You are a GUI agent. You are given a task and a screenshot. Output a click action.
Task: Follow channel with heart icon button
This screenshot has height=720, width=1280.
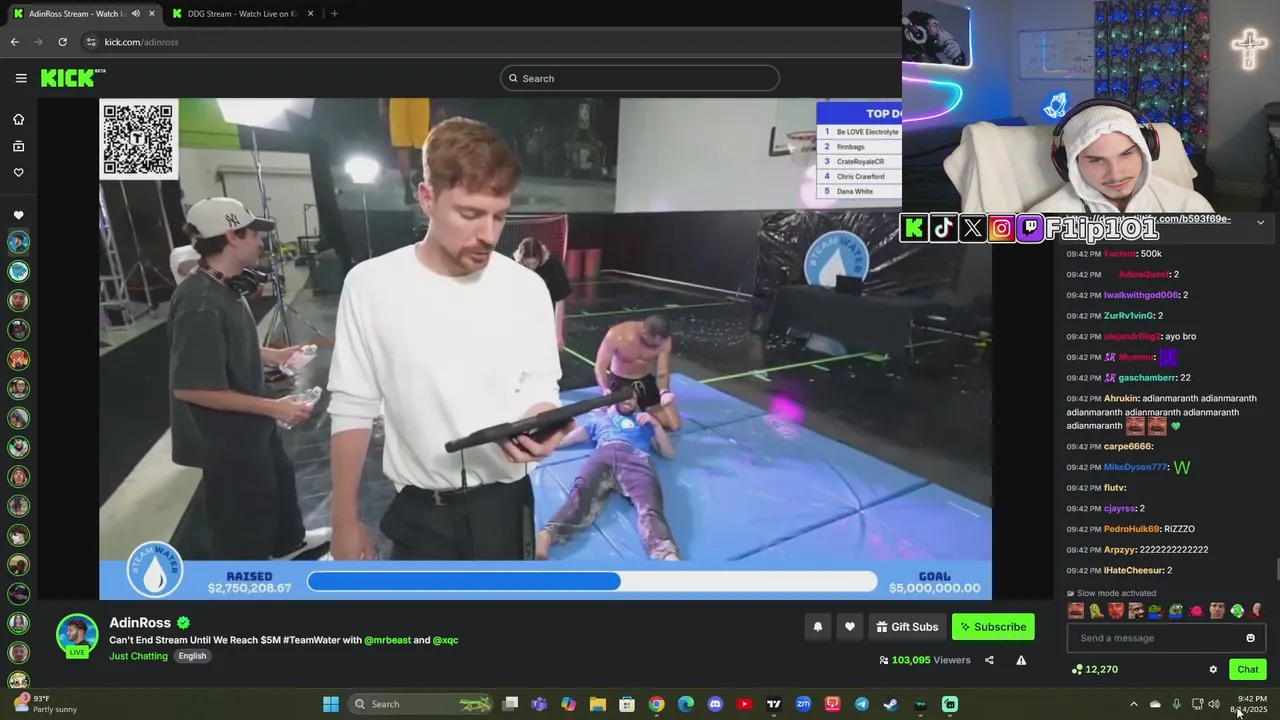[x=849, y=627]
